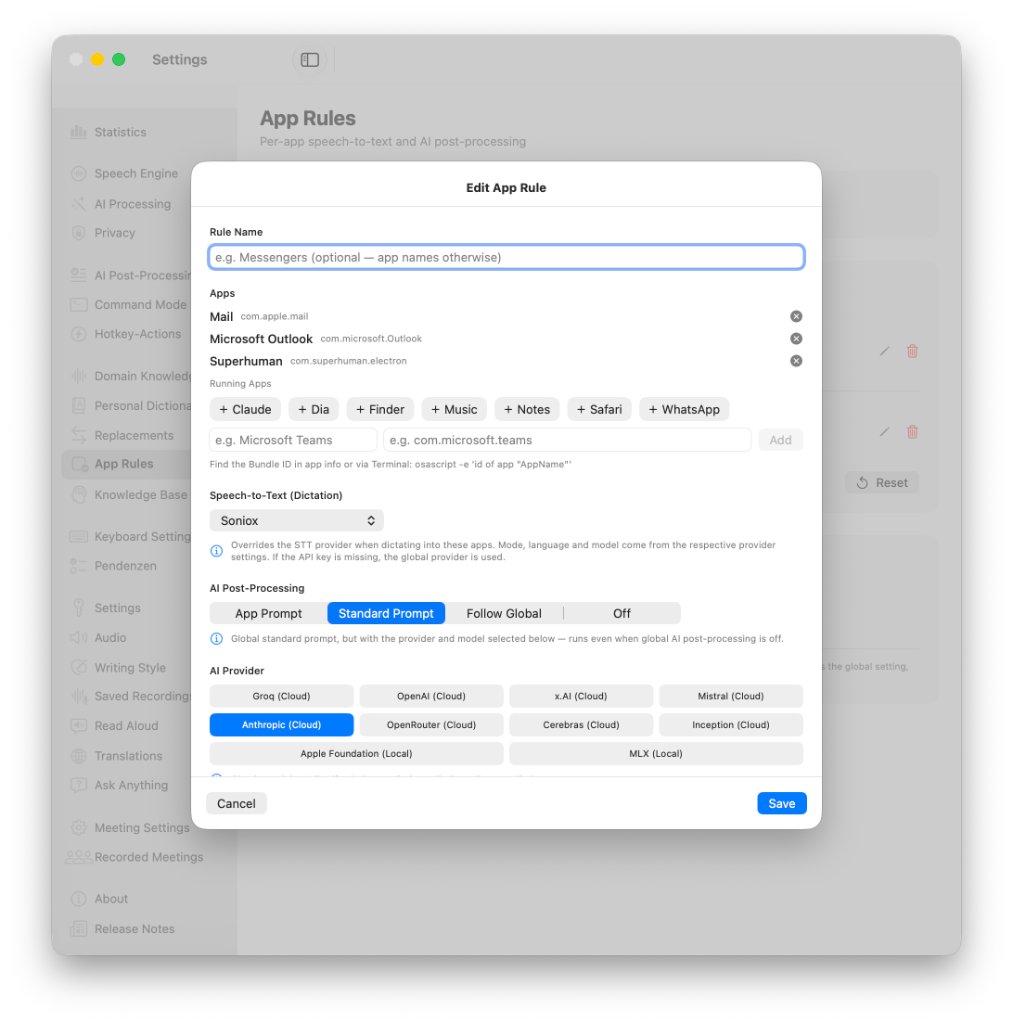Add Notes from running apps

tap(527, 409)
